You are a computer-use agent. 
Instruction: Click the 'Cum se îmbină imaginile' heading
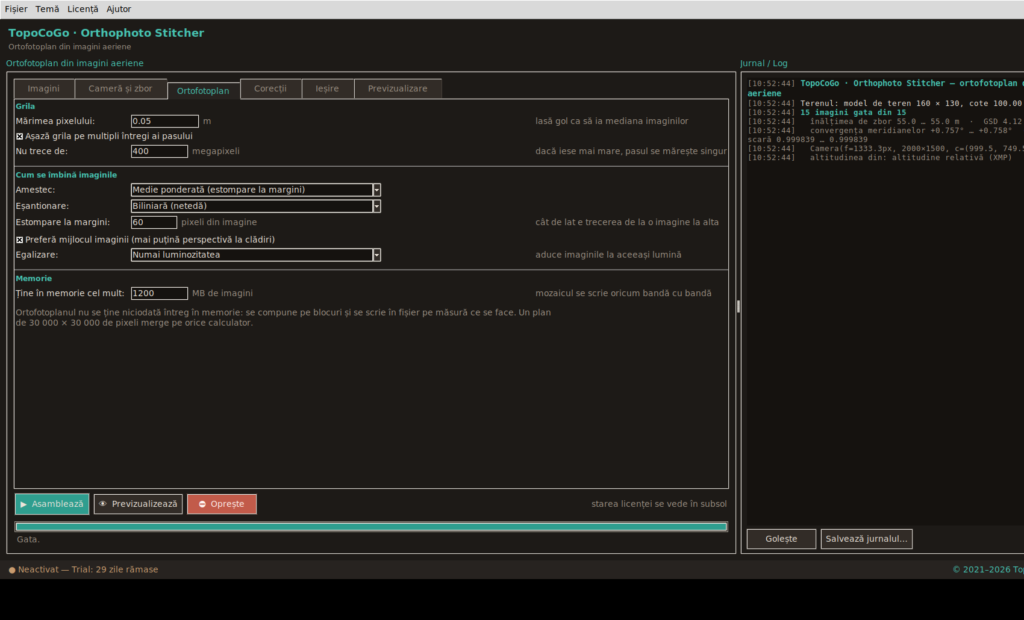(x=66, y=174)
